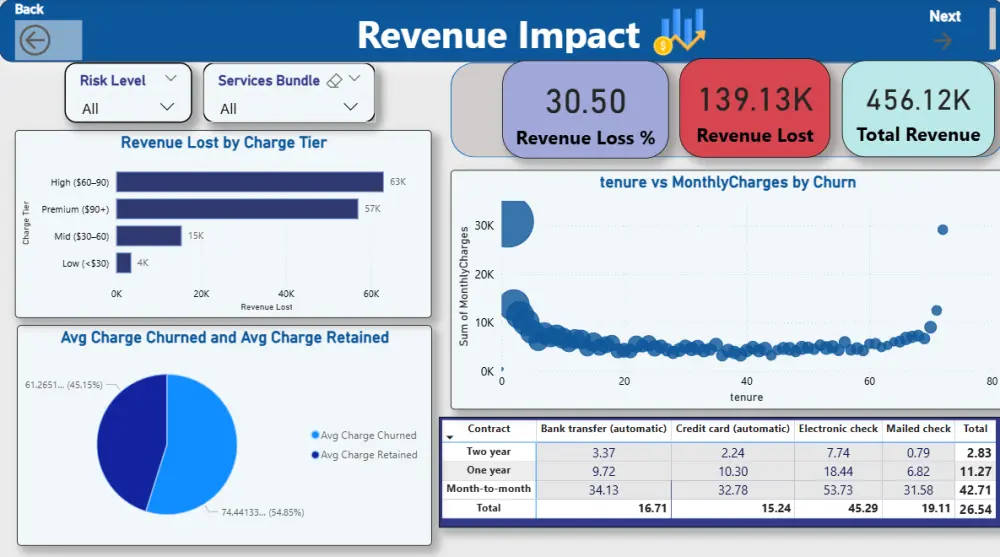
Task: Click pie label 74.44133... (54.85%)
Action: pyautogui.click(x=263, y=512)
